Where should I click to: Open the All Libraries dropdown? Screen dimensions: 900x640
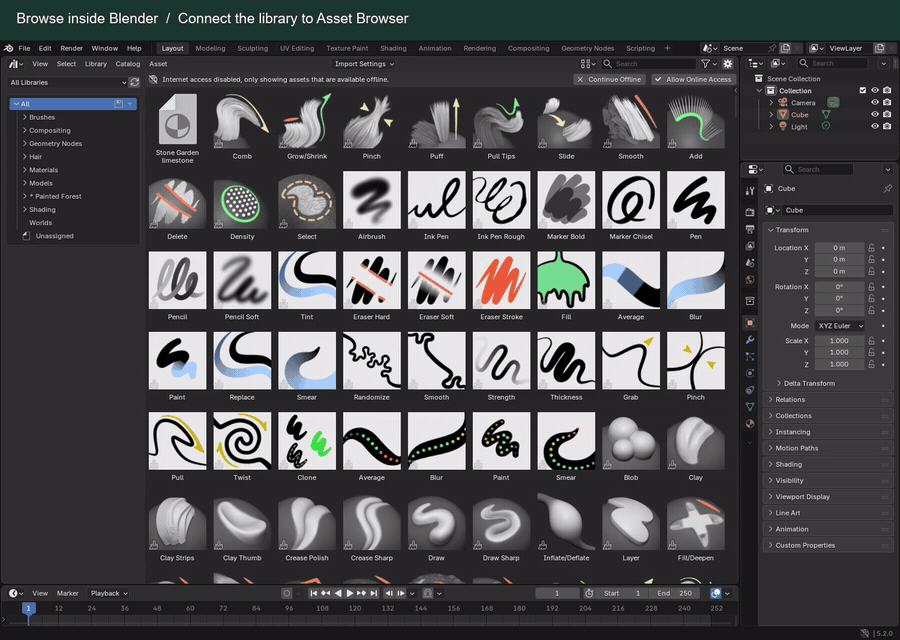point(68,83)
